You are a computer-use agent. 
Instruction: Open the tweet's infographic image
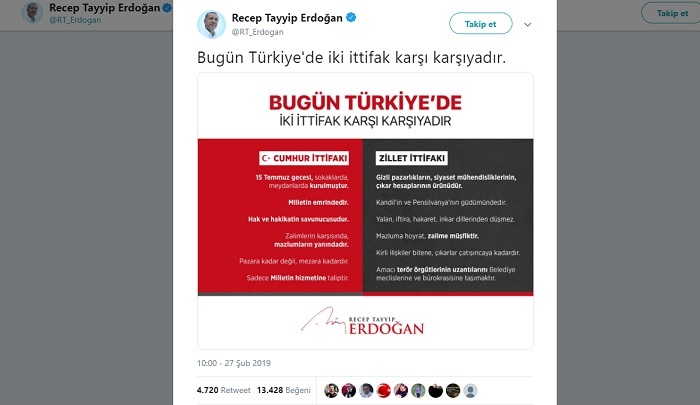(x=365, y=211)
